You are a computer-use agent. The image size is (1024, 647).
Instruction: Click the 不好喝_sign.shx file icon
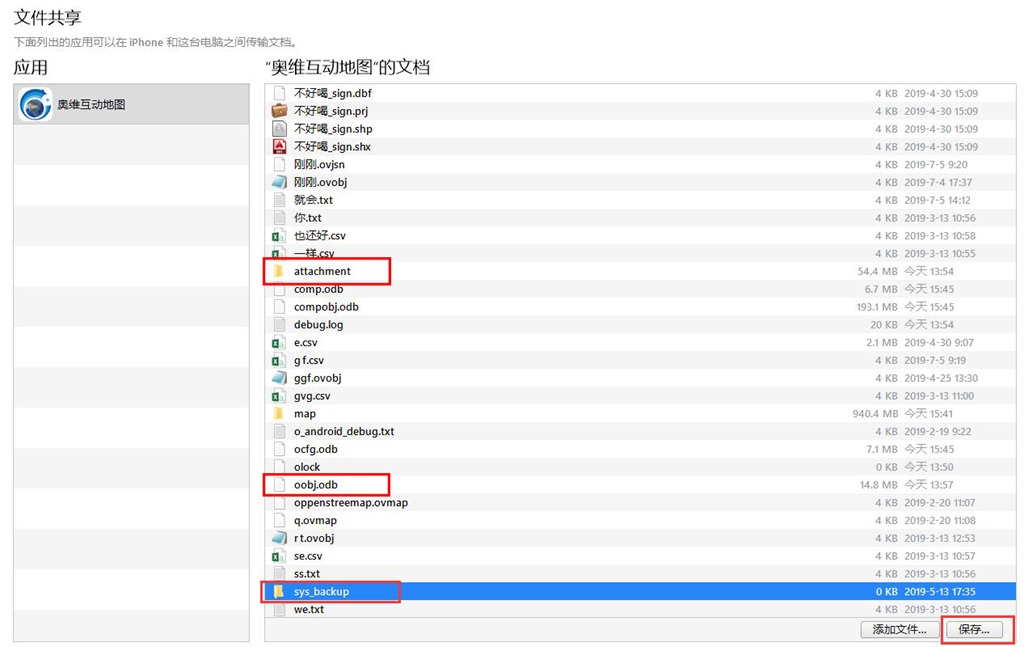click(279, 147)
